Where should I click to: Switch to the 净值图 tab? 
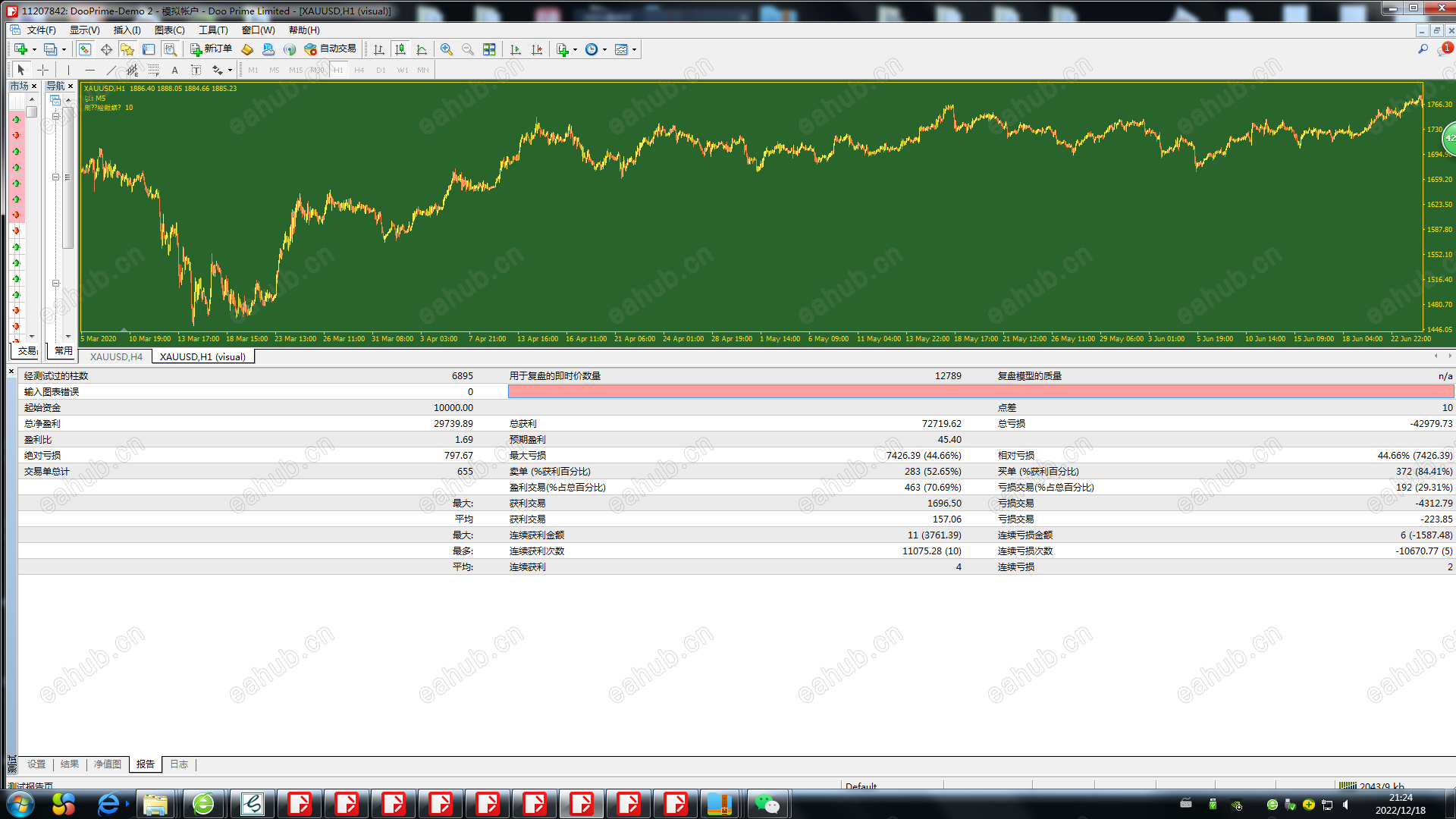click(x=108, y=764)
